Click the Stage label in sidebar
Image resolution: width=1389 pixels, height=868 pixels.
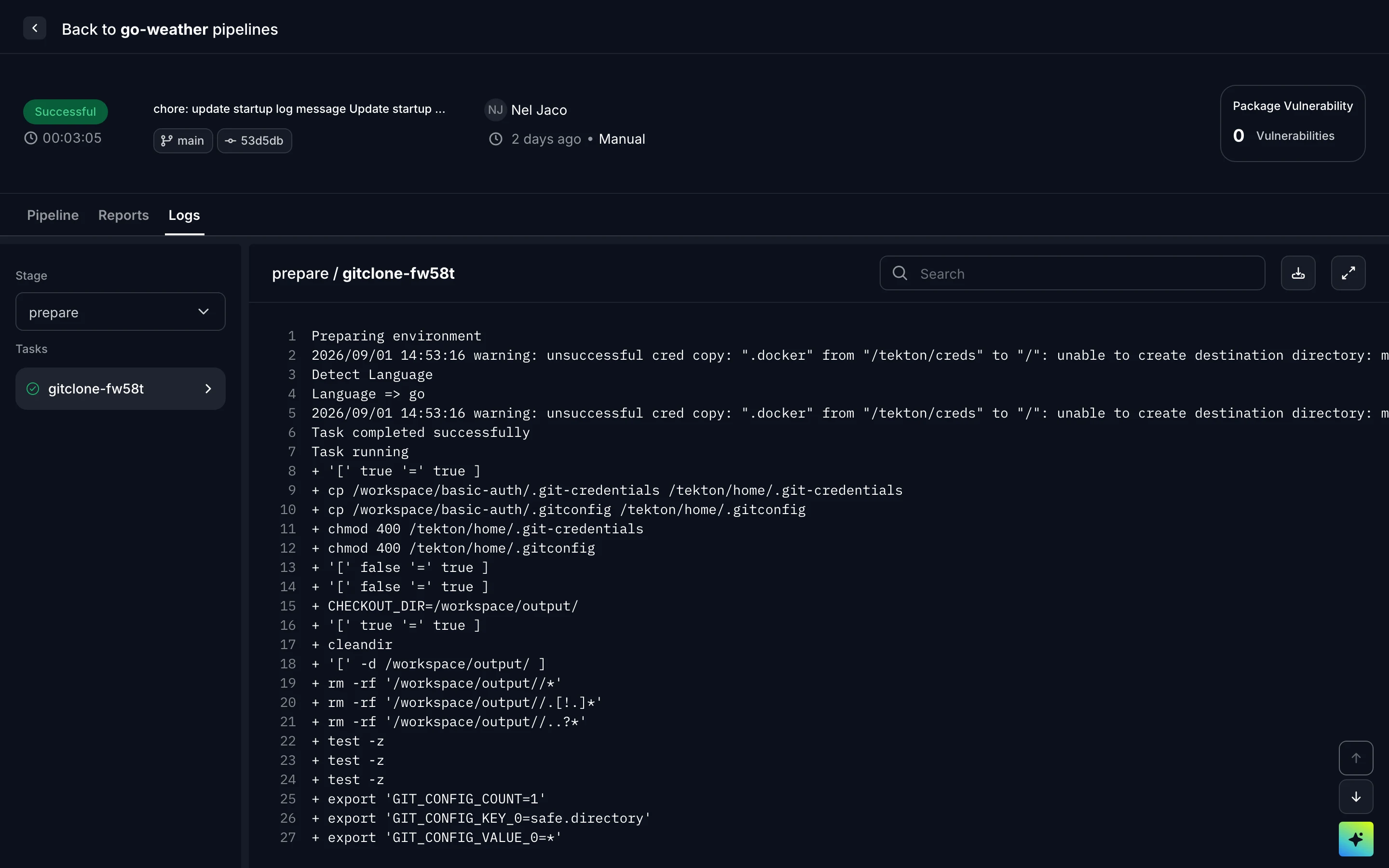31,275
